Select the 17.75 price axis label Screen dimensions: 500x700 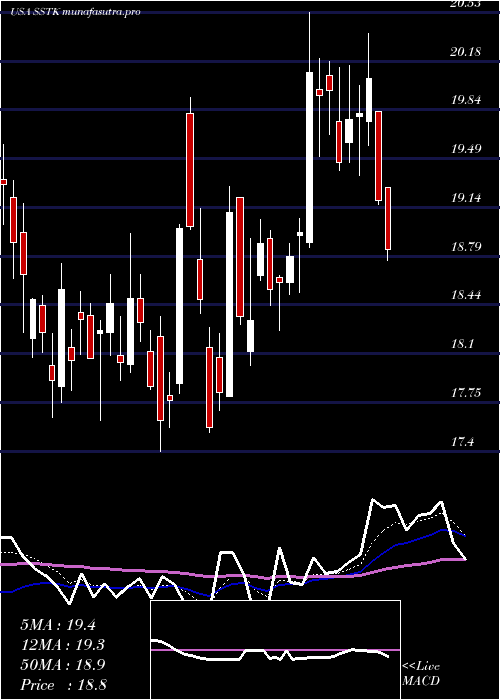coord(466,393)
